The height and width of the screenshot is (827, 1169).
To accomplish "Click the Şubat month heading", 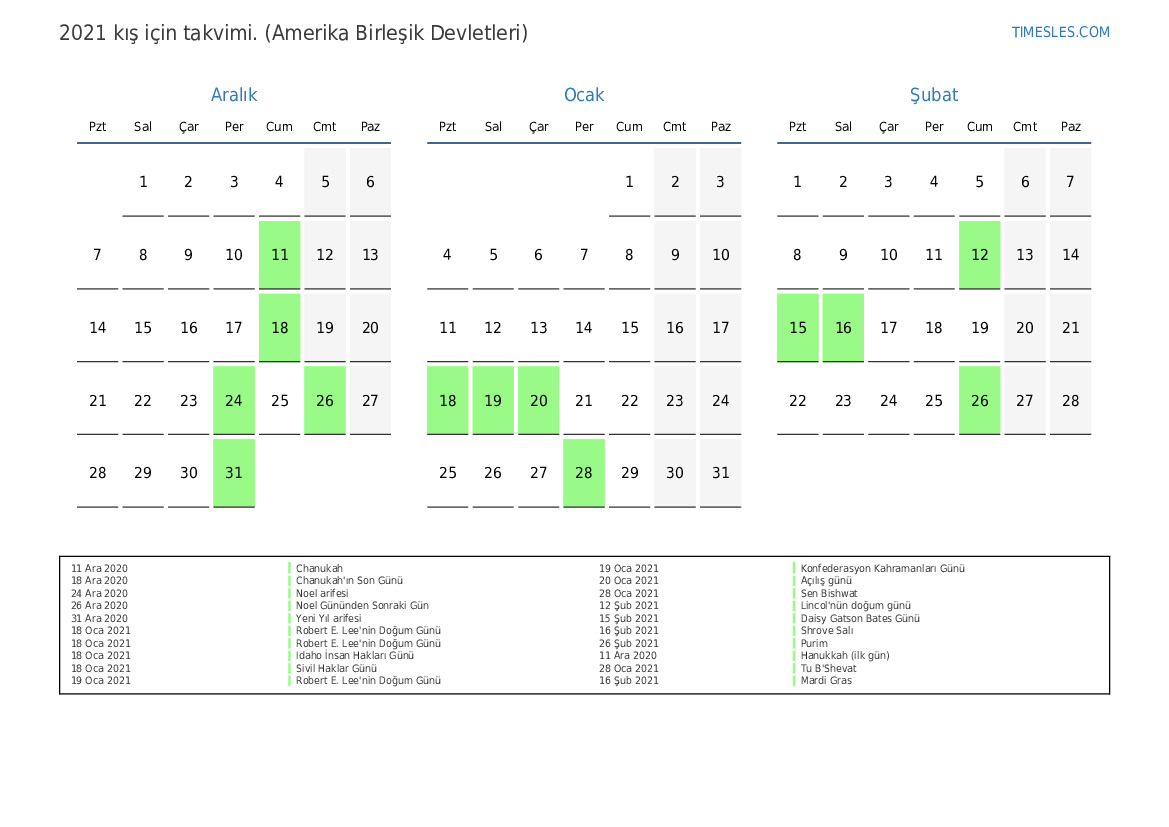I will click(x=934, y=95).
